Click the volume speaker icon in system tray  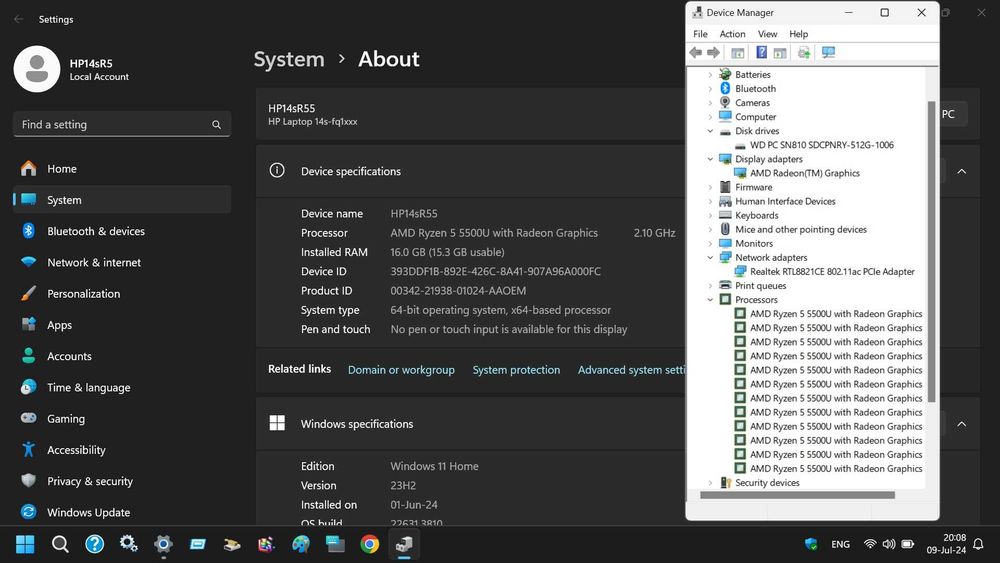click(x=888, y=544)
